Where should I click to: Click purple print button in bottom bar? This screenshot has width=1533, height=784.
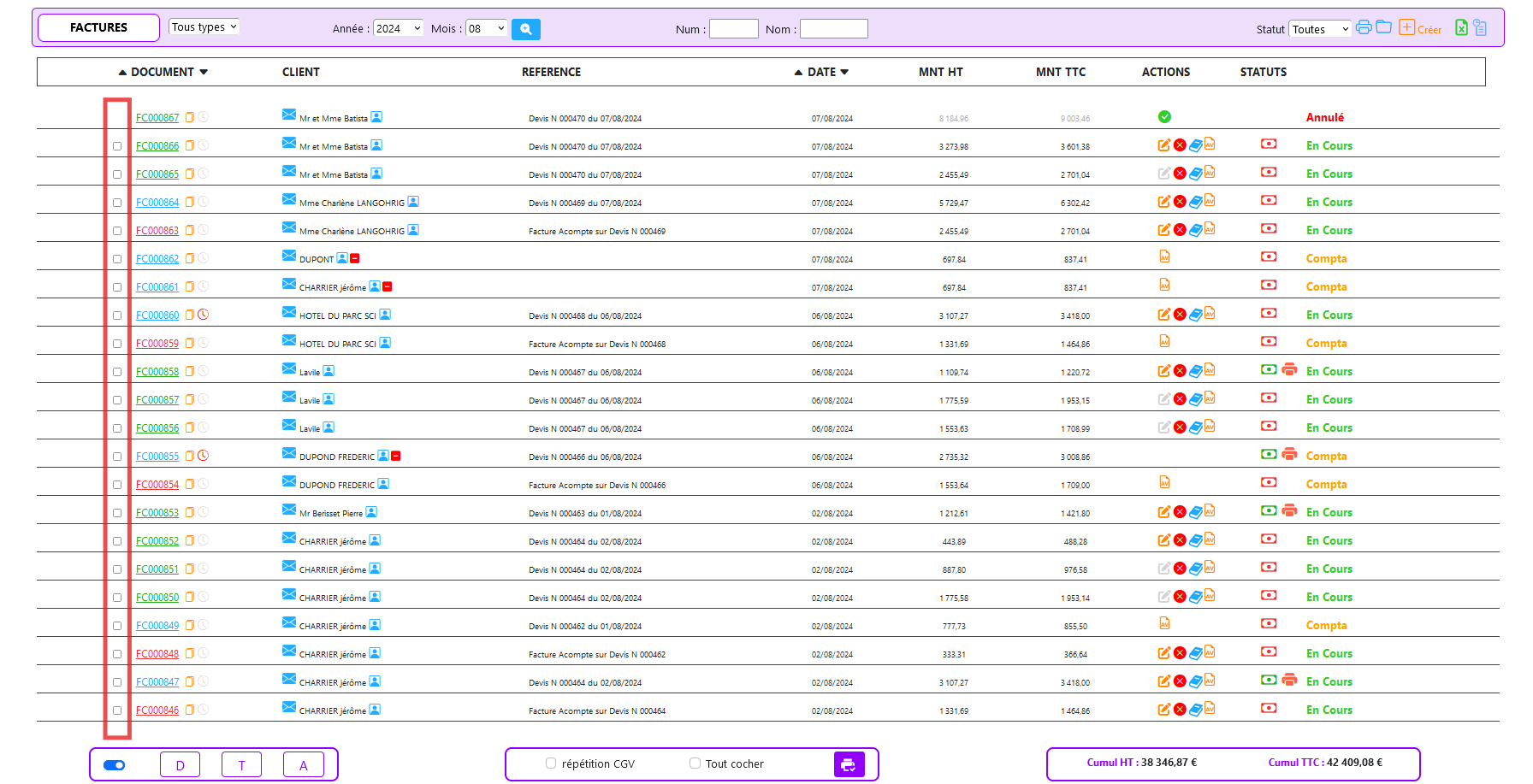coord(849,764)
